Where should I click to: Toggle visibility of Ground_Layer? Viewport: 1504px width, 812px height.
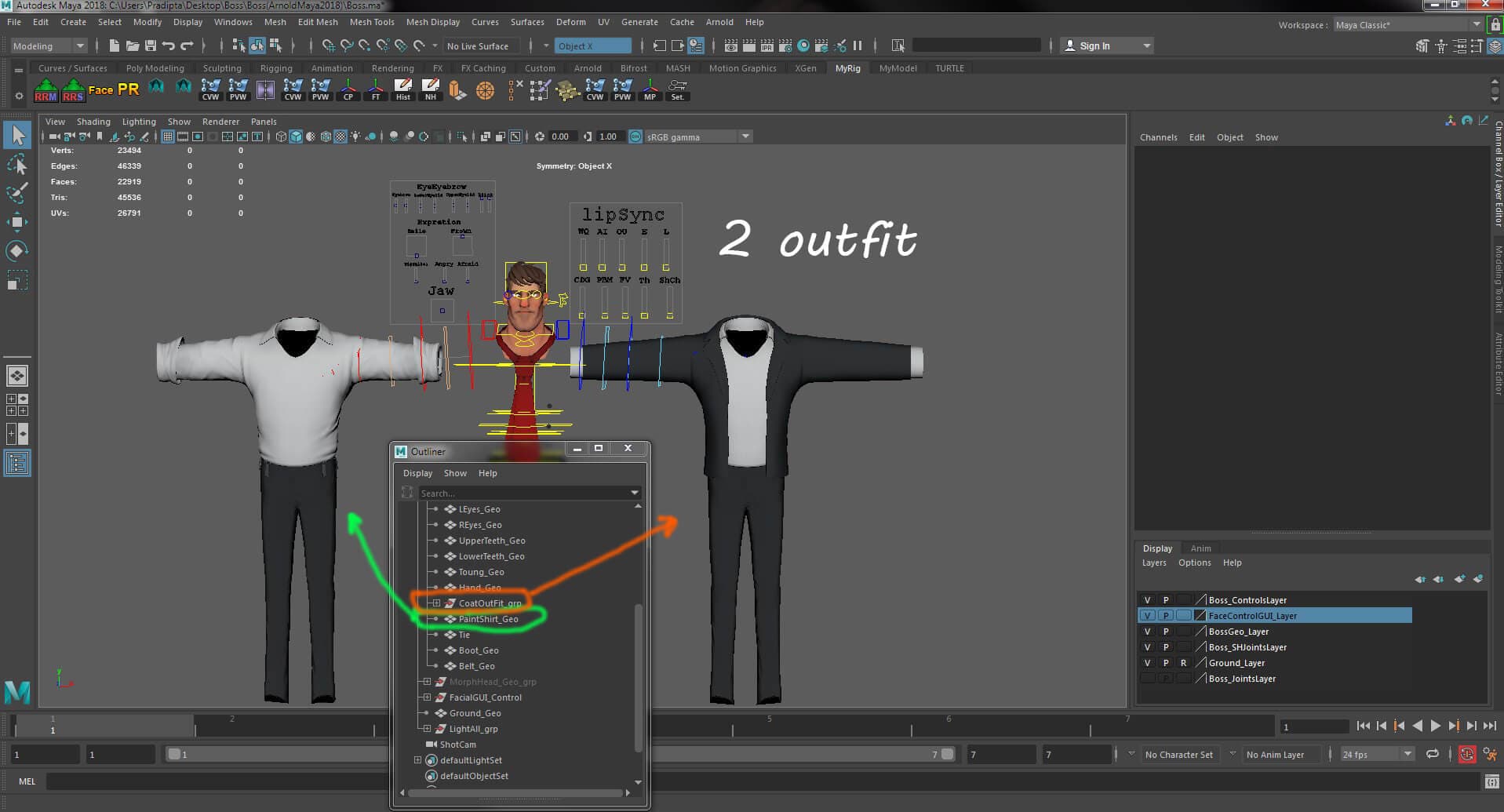coord(1147,663)
